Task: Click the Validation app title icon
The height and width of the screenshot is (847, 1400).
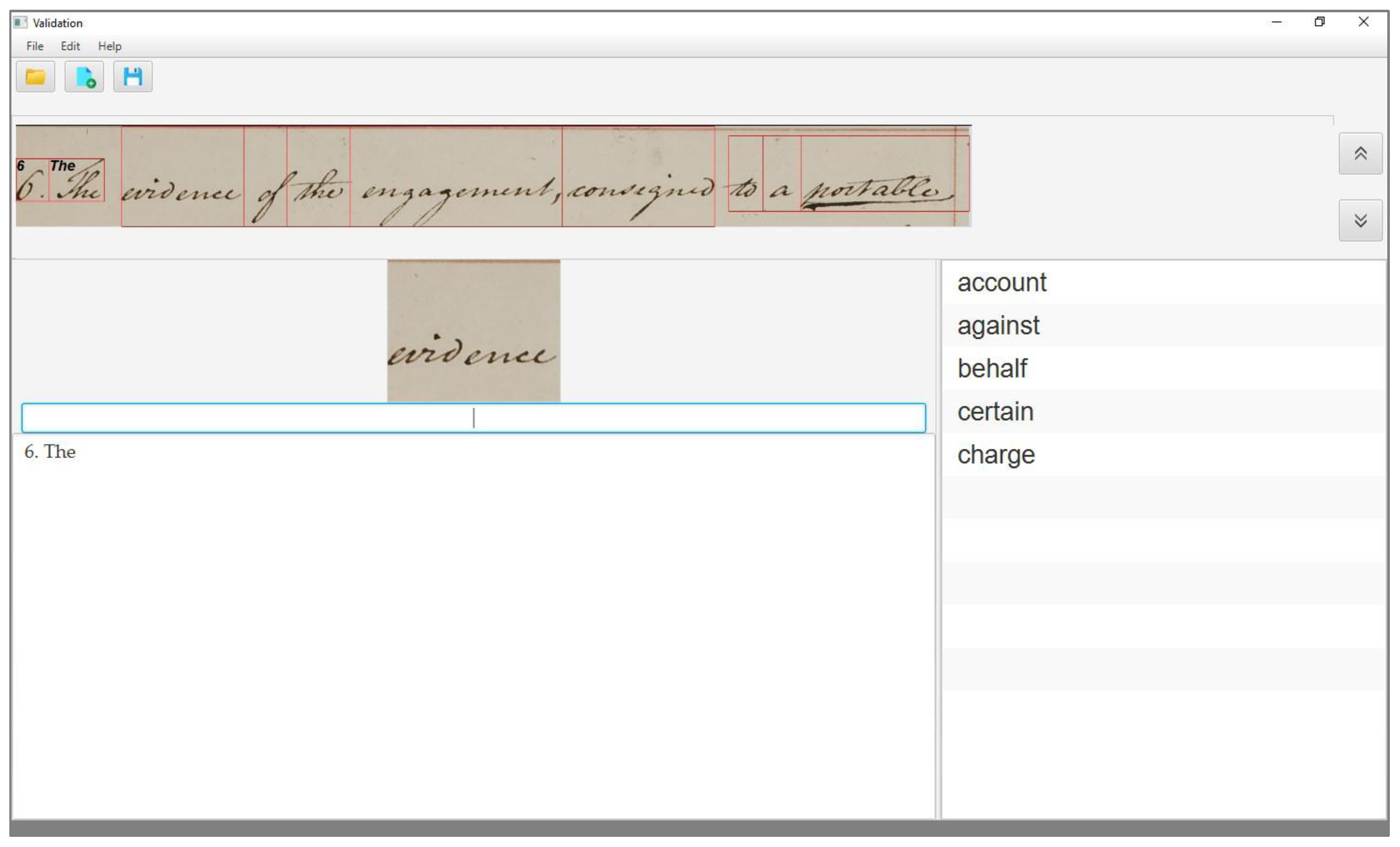Action: 20,23
